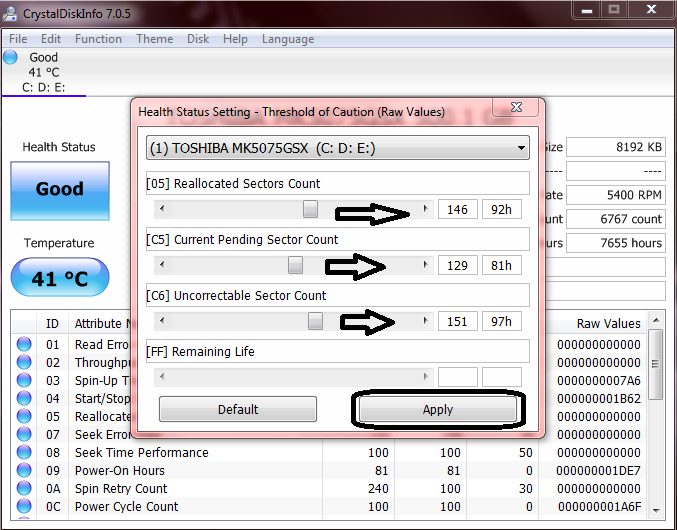Click the Current Pending value field 129
Image resolution: width=677 pixels, height=530 pixels.
[458, 265]
